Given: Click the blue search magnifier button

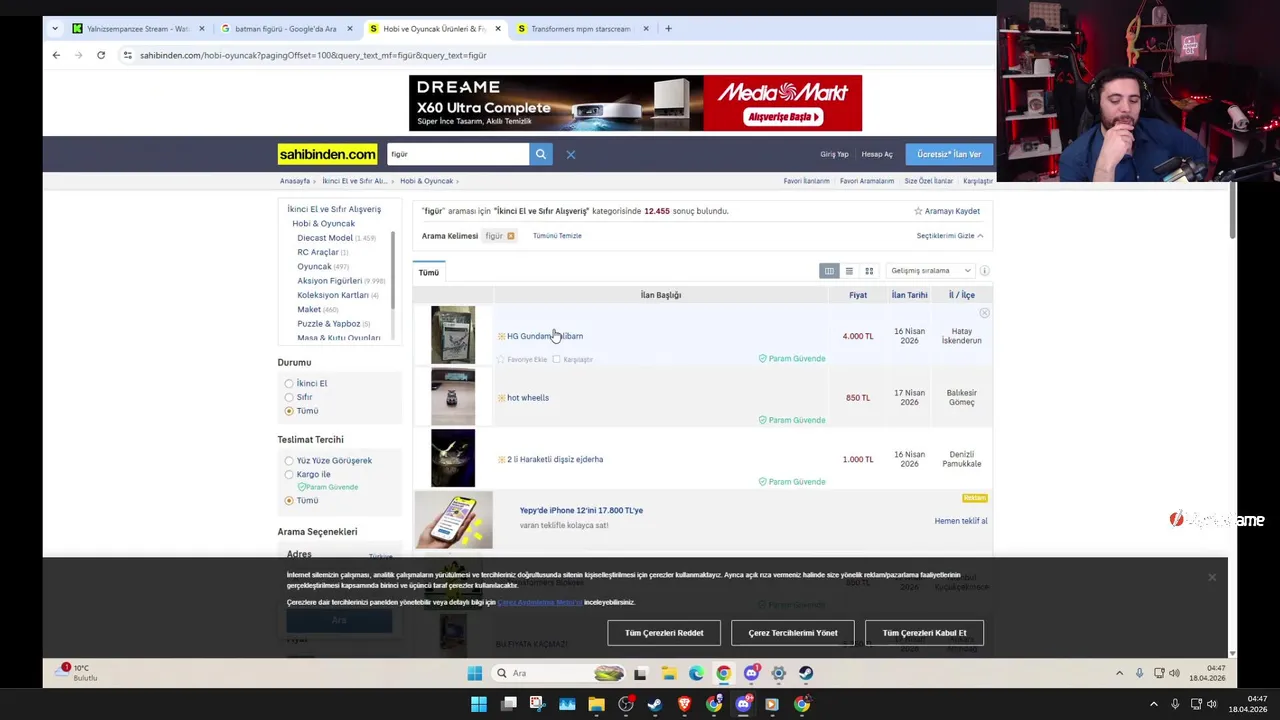Looking at the screenshot, I should point(540,154).
